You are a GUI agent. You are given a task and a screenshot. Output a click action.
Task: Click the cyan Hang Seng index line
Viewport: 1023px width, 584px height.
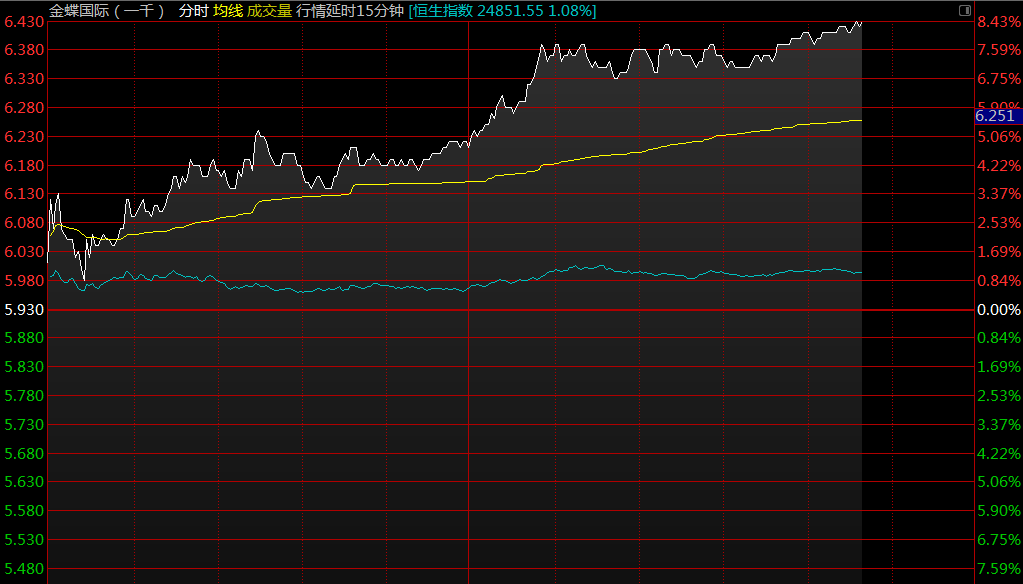(600, 267)
